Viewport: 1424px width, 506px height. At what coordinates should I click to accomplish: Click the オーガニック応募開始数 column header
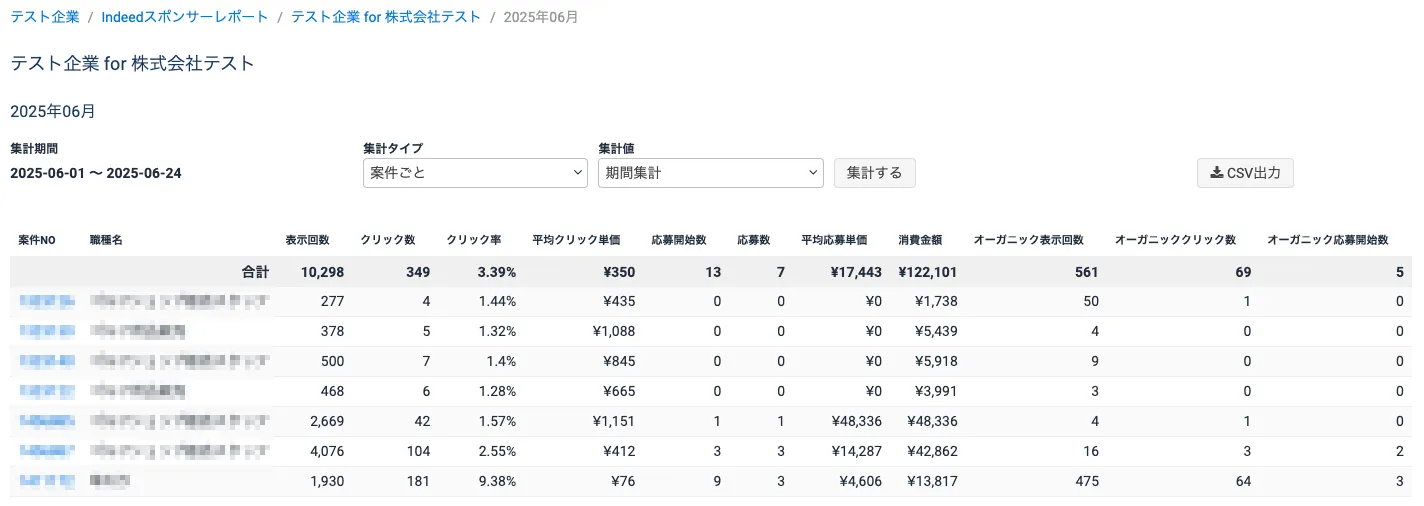pyautogui.click(x=1328, y=241)
